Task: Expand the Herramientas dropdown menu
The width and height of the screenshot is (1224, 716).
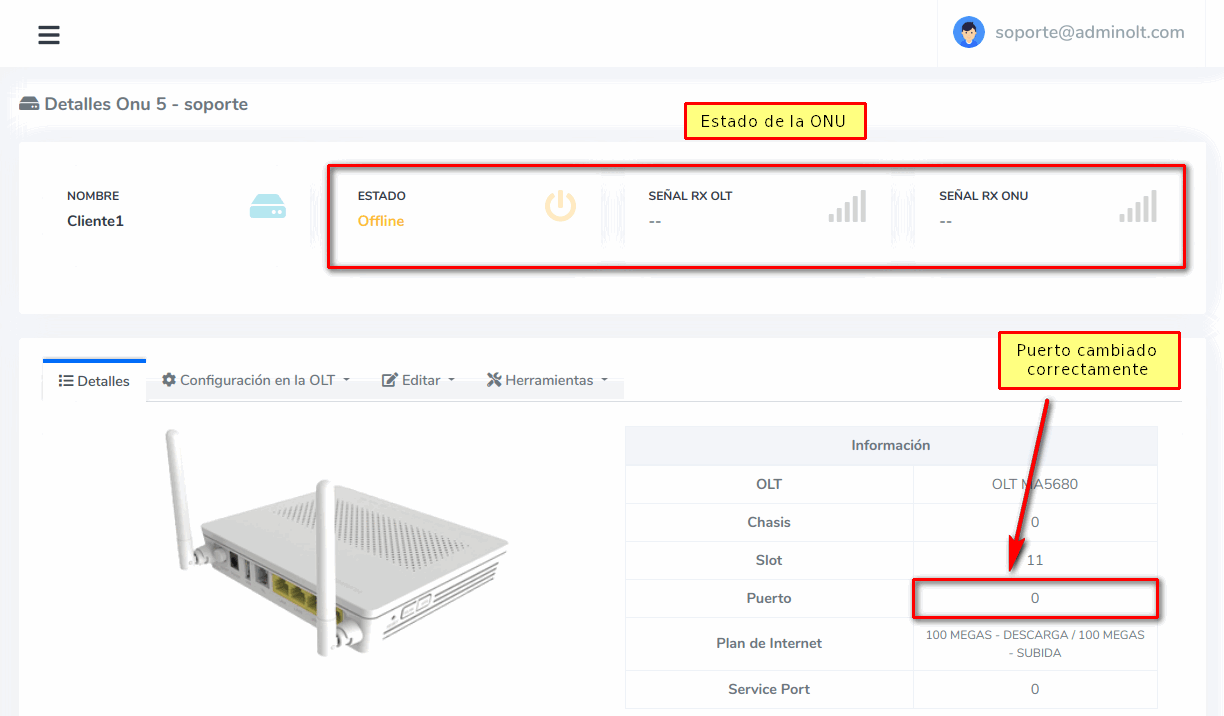Action: 548,380
